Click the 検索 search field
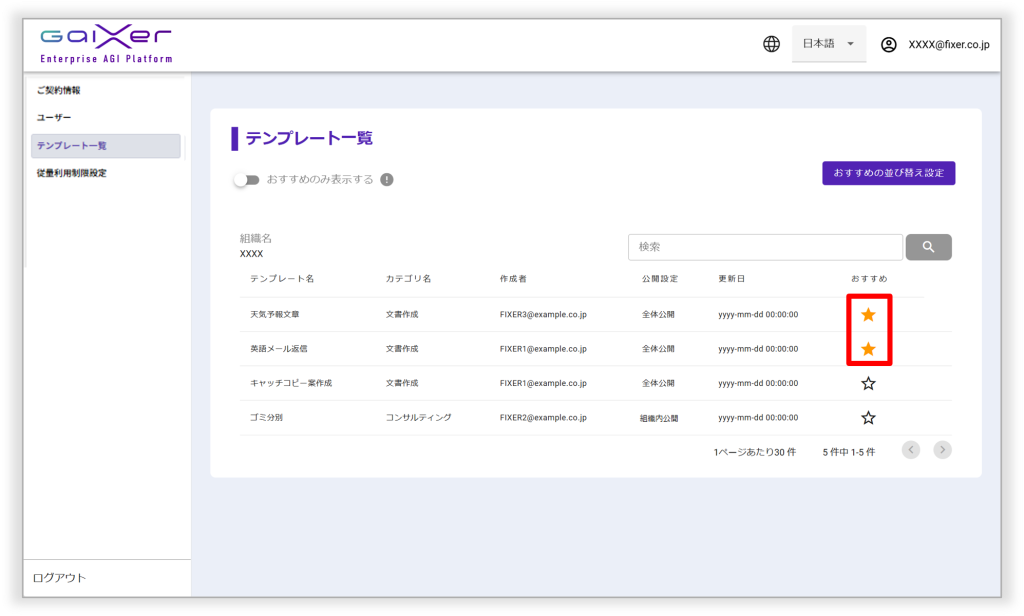This screenshot has height=616, width=1024. coord(765,247)
